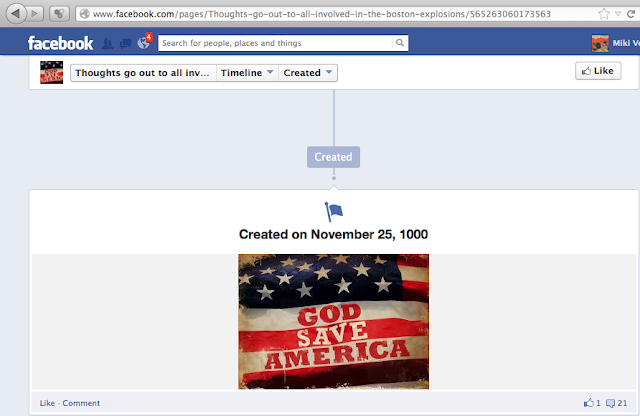
Task: Open the God Save America flag photo
Action: coord(333,321)
